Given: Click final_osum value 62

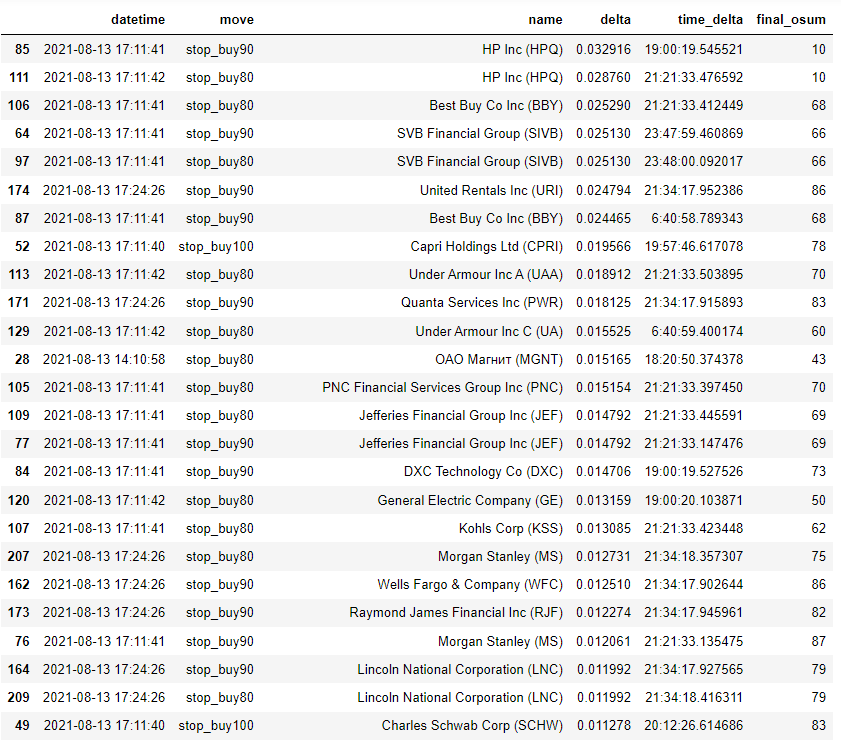Looking at the screenshot, I should 818,528.
